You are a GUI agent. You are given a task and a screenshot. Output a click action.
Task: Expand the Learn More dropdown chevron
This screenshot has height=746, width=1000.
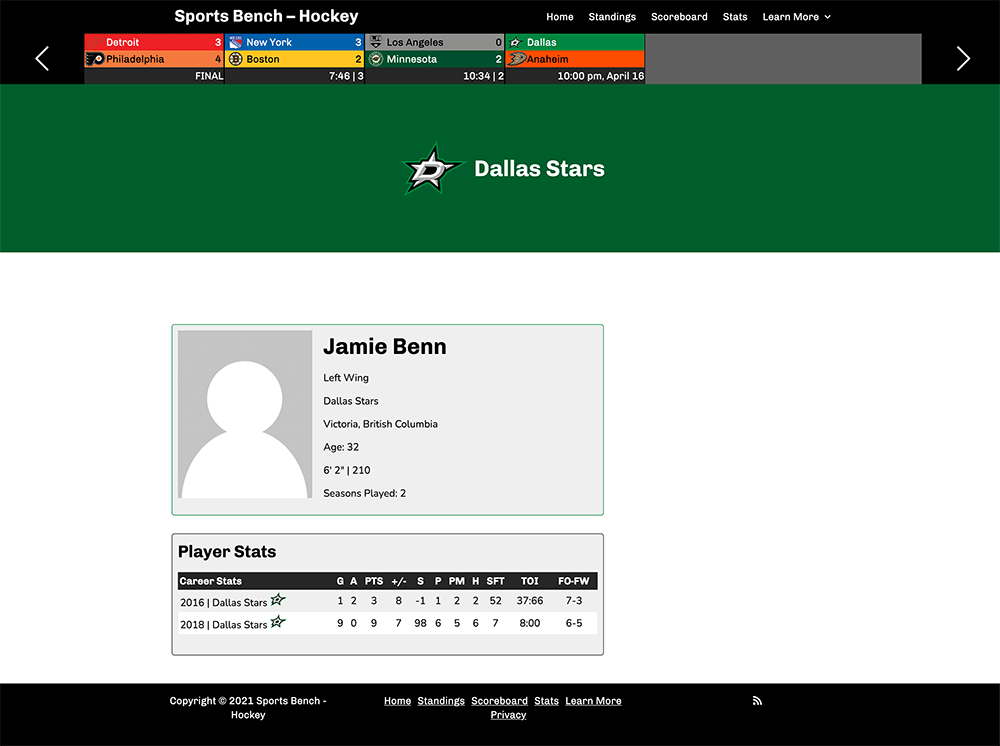click(x=827, y=17)
